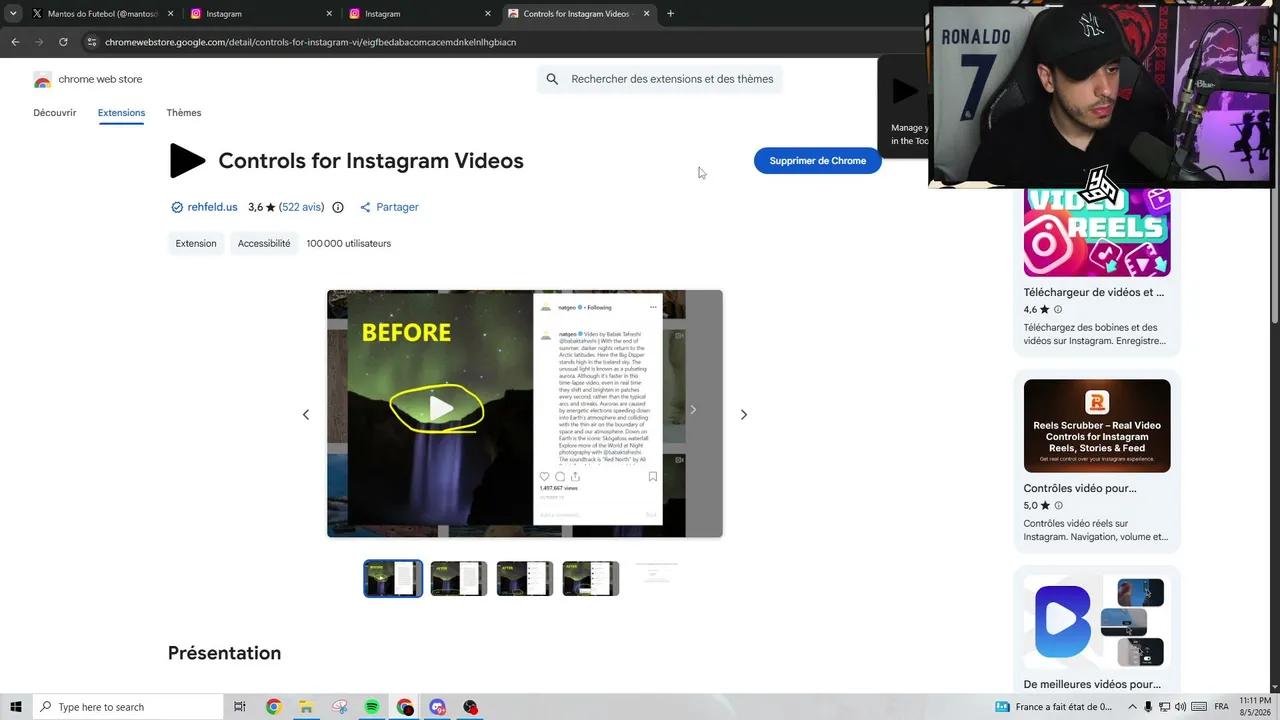Select the fourth screenshot thumbnail
The image size is (1280, 720).
coord(591,579)
